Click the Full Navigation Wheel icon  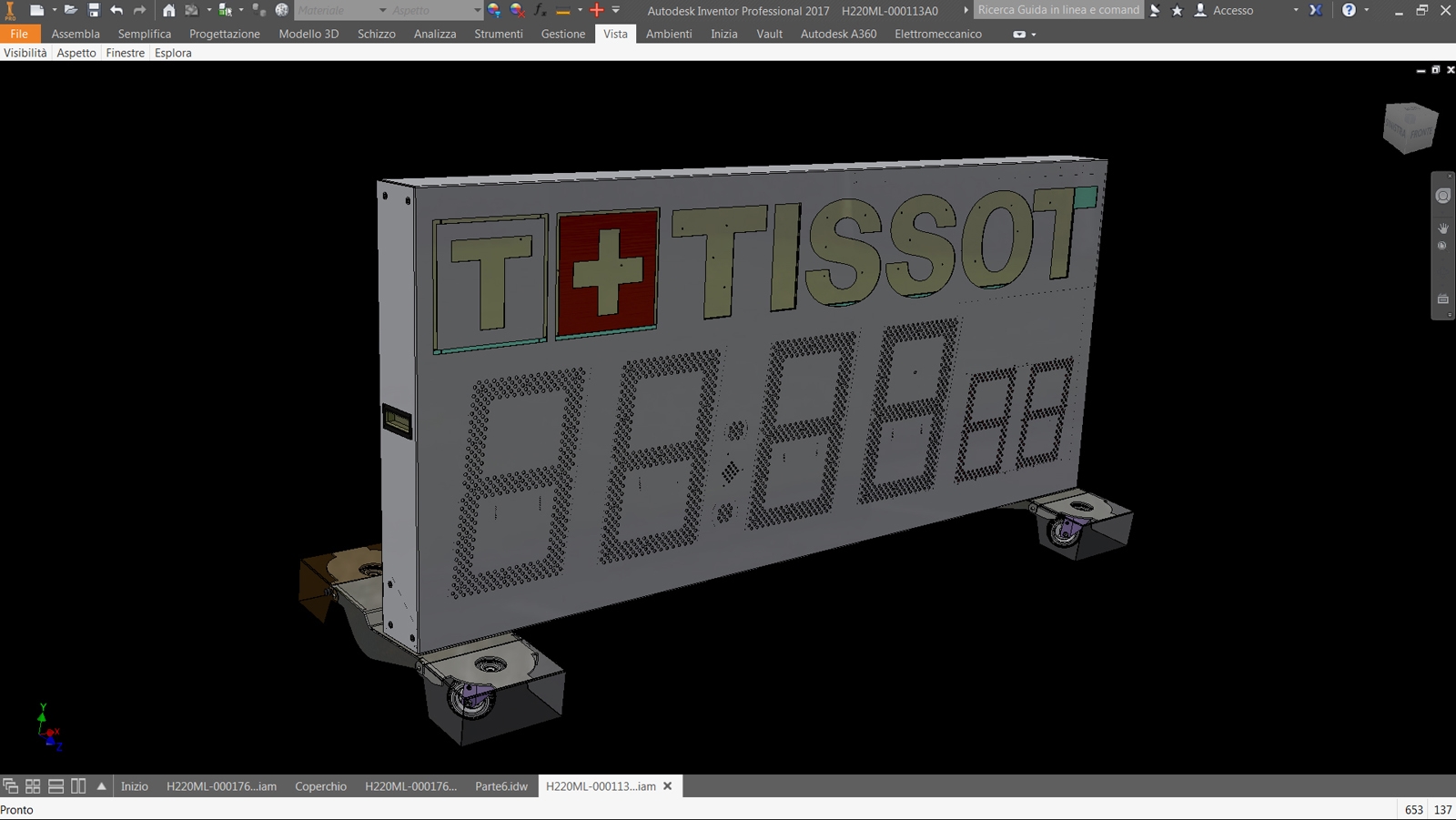1443,196
